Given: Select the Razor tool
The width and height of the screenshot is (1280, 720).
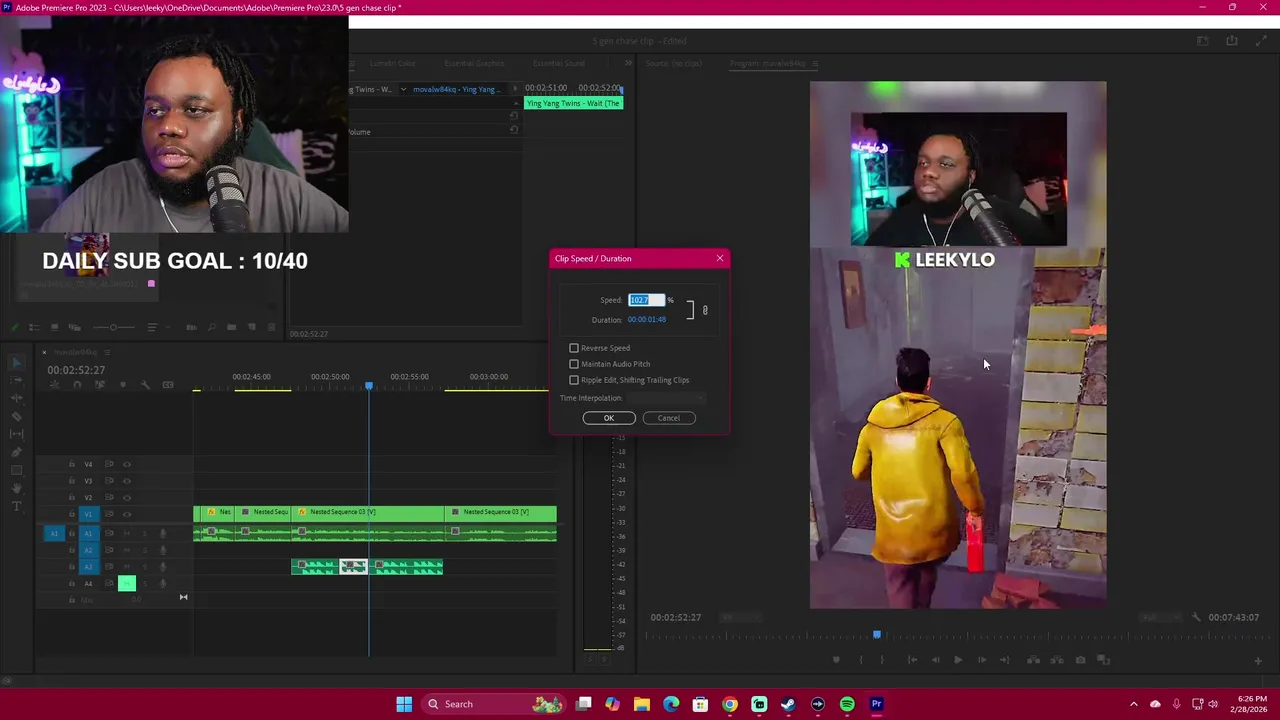Looking at the screenshot, I should pyautogui.click(x=16, y=416).
